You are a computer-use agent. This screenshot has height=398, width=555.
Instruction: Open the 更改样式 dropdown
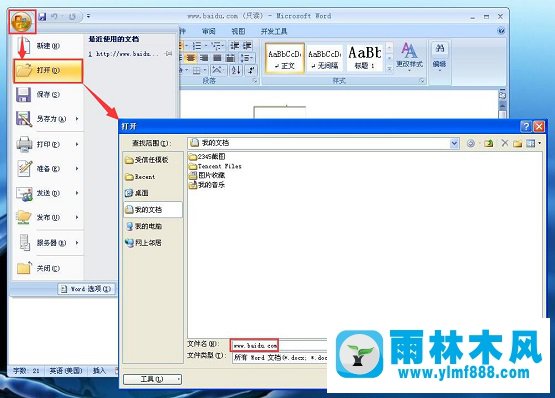(409, 56)
